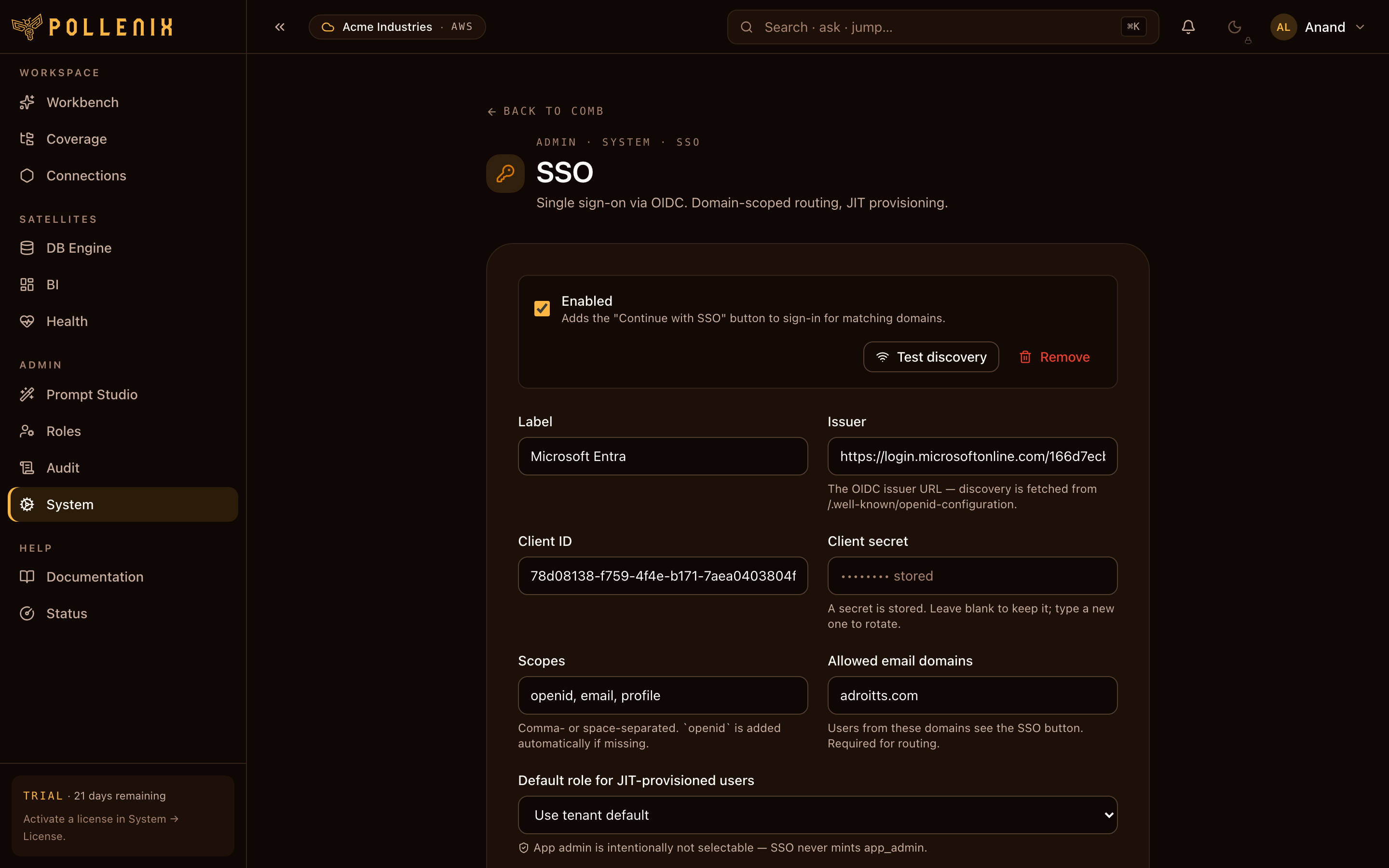
Task: Click the AL user avatar
Action: tap(1283, 27)
